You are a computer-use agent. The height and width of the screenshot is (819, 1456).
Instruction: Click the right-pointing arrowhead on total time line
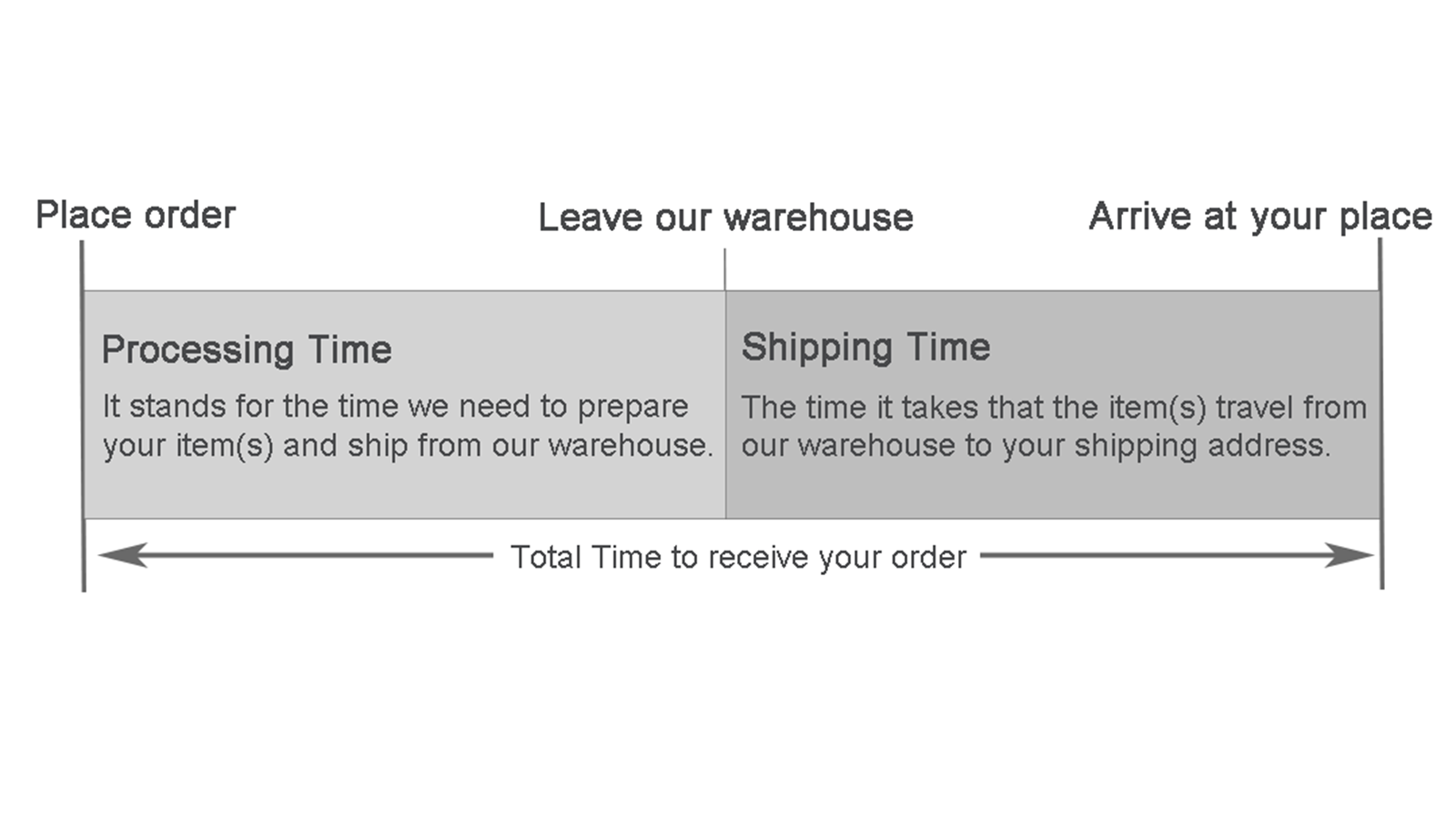1349,555
